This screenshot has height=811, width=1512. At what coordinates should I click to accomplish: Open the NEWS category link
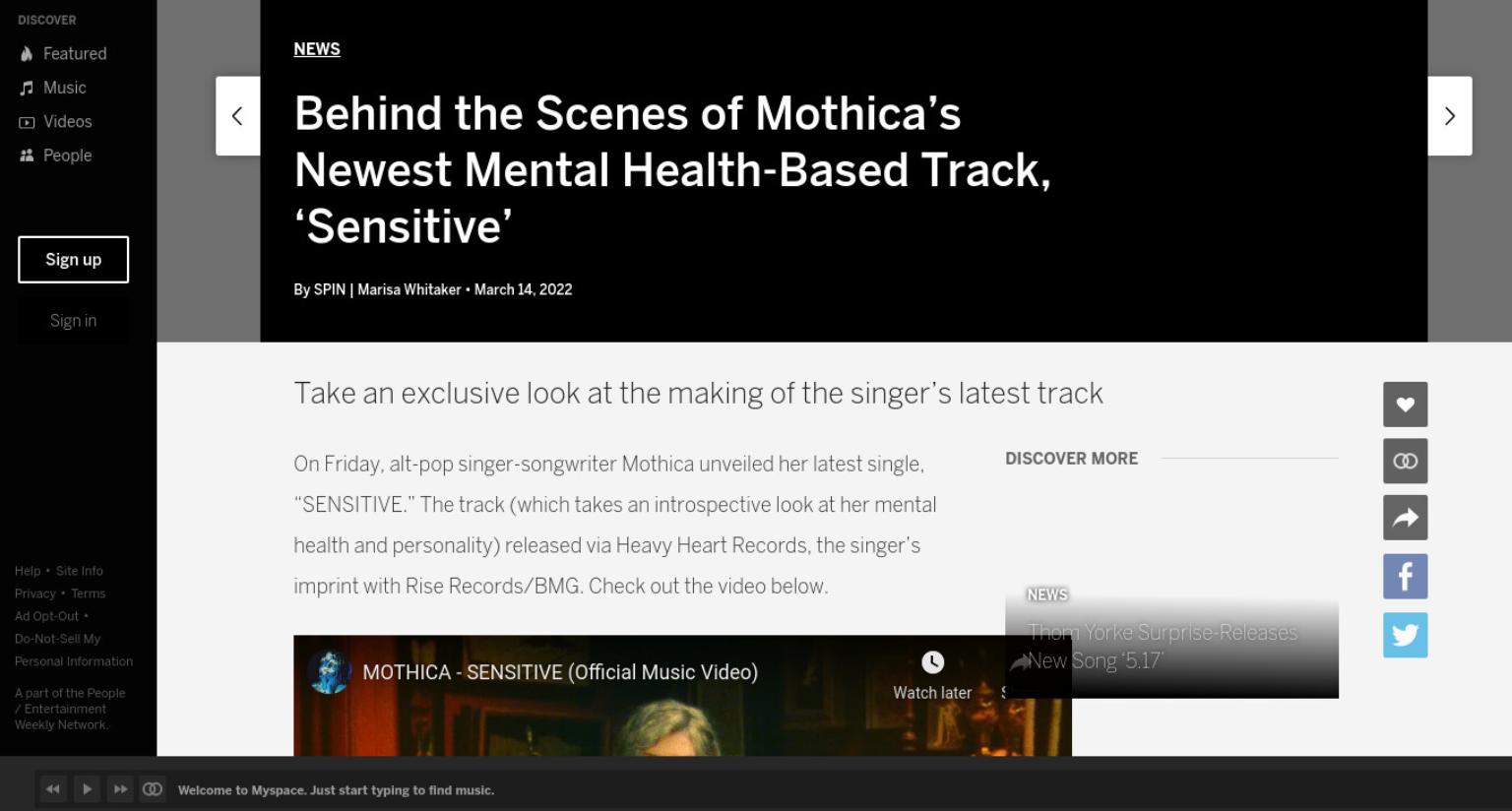[317, 49]
